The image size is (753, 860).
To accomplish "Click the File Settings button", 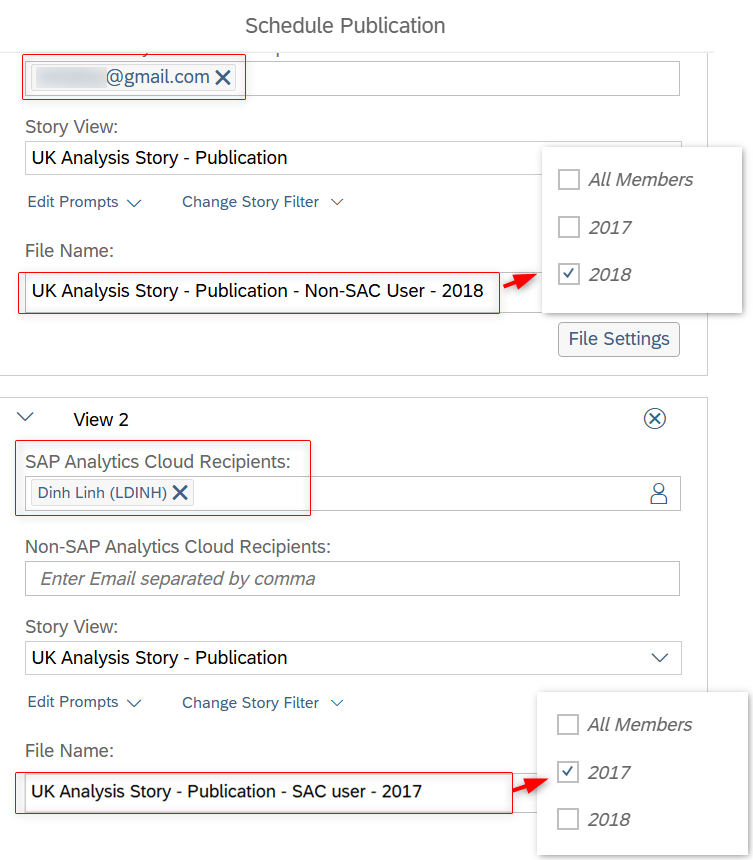I will click(619, 340).
